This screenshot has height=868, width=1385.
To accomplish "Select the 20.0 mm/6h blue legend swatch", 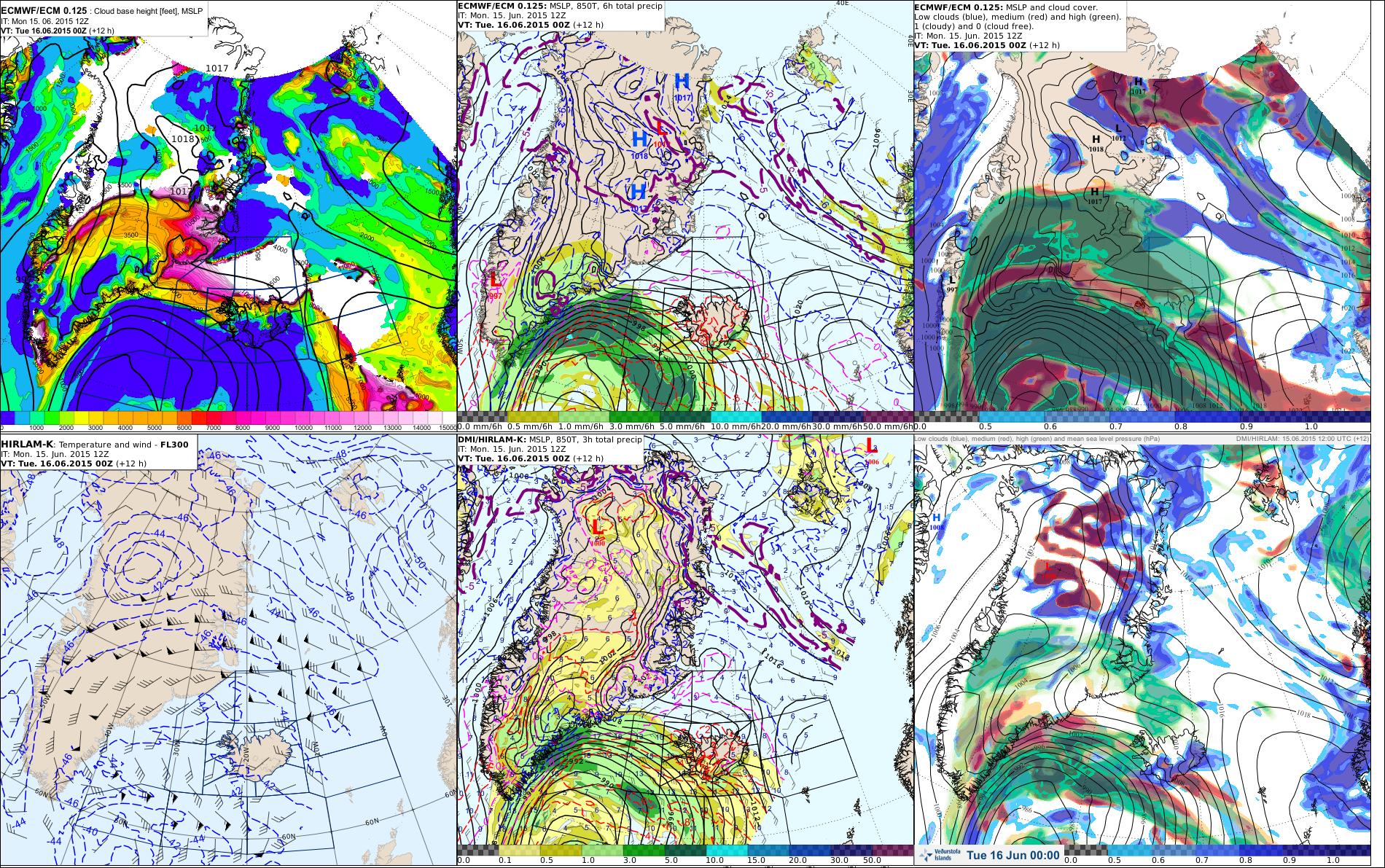I will tap(787, 417).
